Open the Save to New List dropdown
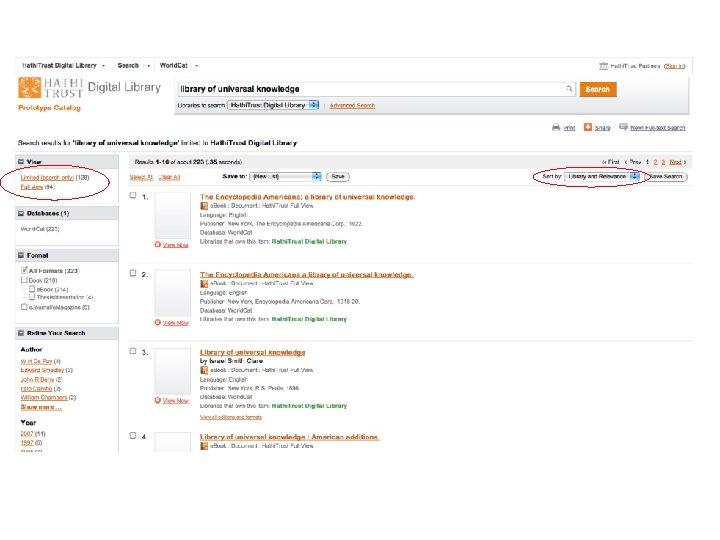This screenshot has width=720, height=540. tap(286, 176)
